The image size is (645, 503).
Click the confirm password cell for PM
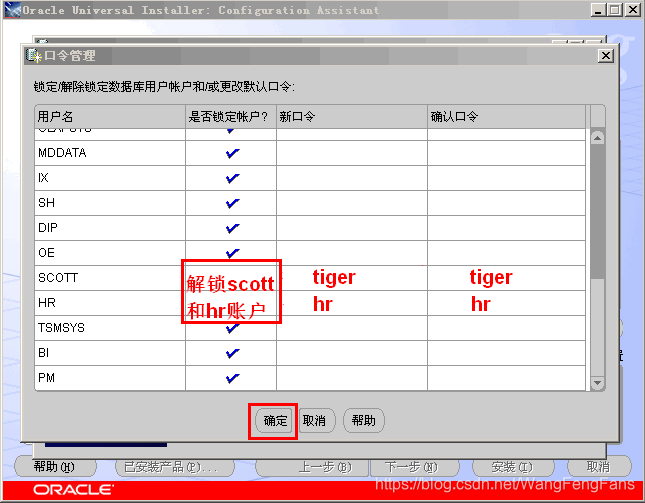(x=506, y=378)
